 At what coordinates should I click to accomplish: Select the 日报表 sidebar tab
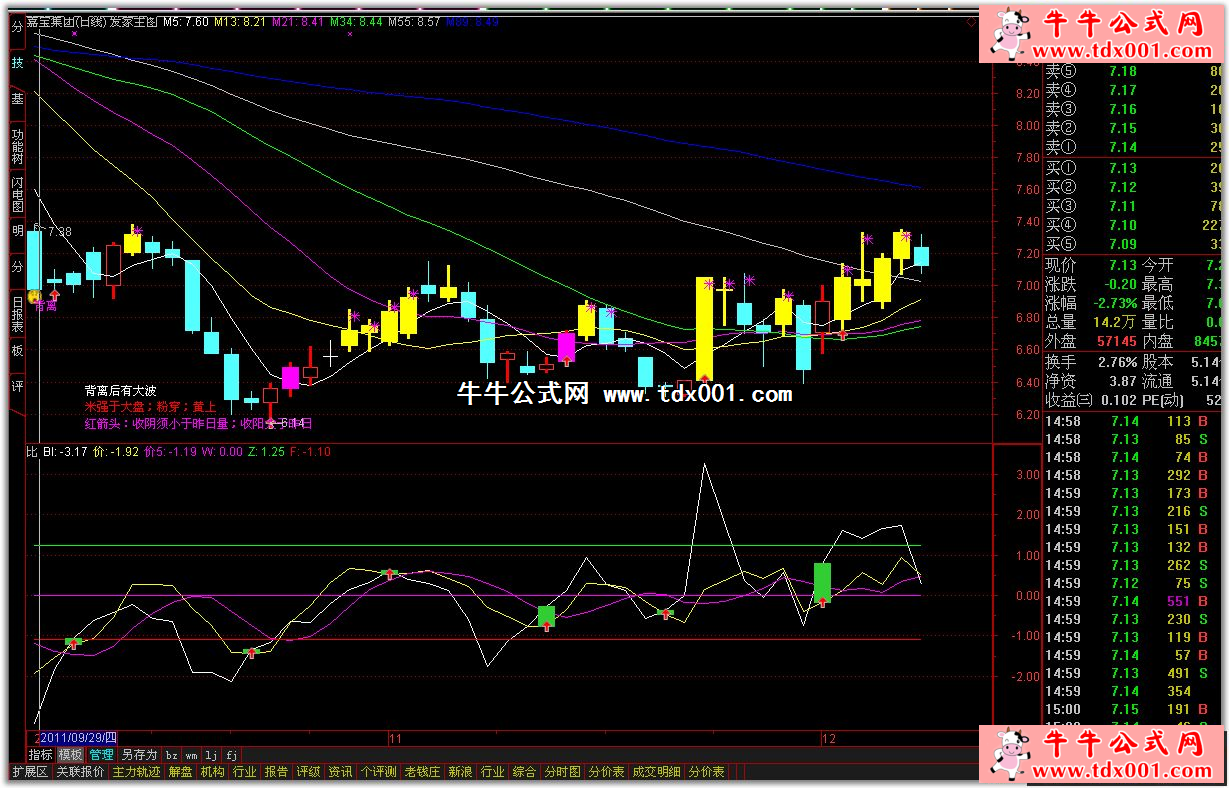coord(17,314)
